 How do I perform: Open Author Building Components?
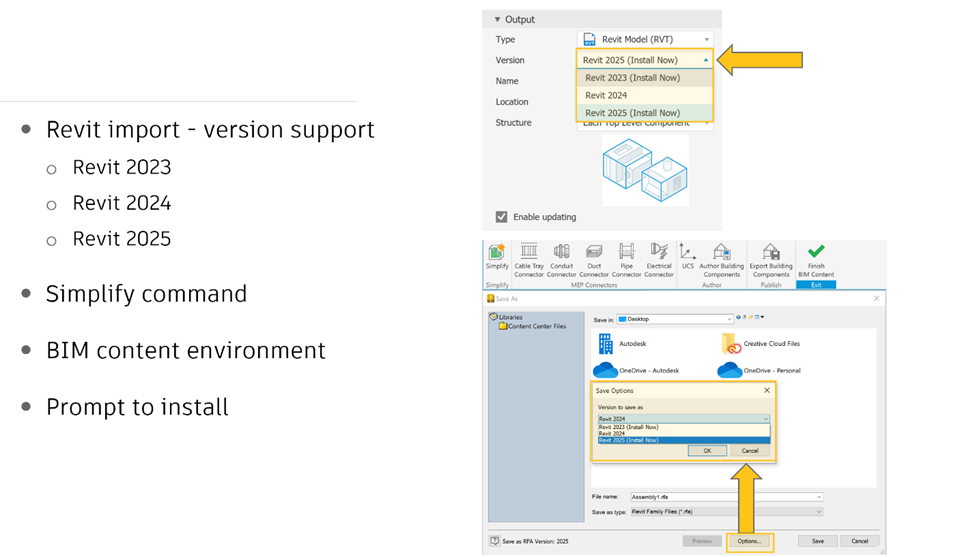click(x=721, y=252)
